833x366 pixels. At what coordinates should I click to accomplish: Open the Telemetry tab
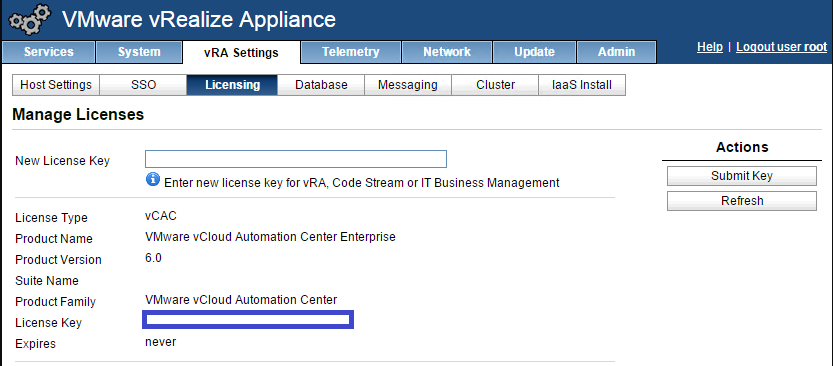351,52
